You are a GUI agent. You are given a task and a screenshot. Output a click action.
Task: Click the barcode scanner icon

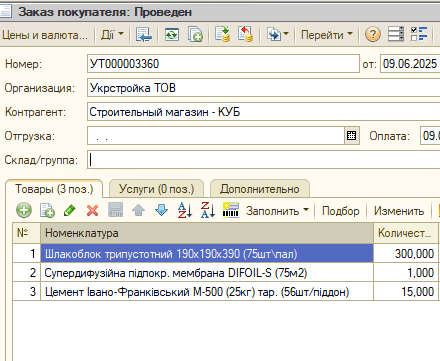click(x=231, y=210)
